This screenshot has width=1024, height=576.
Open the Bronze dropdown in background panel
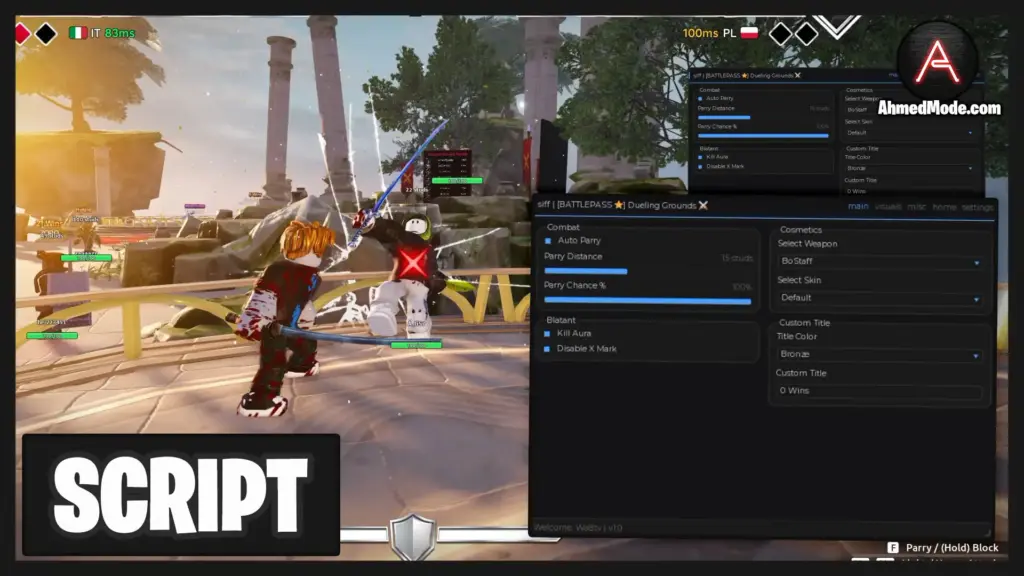click(x=910, y=168)
